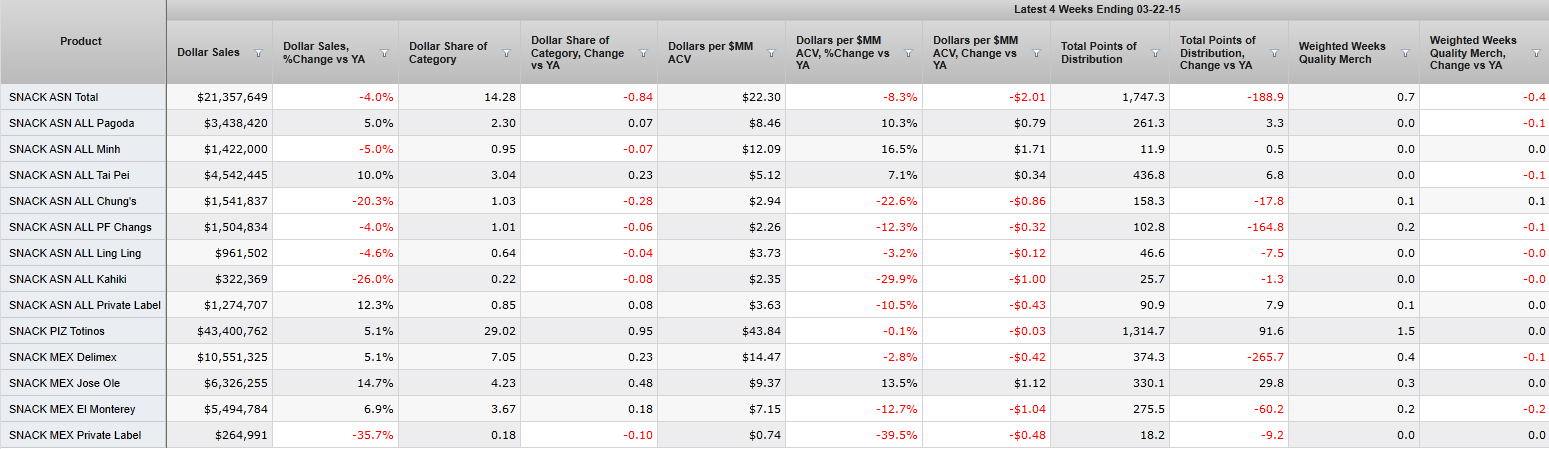Click the SNACK ASN ALL Kahiki product row
The height and width of the screenshot is (449, 1549).
(68, 279)
